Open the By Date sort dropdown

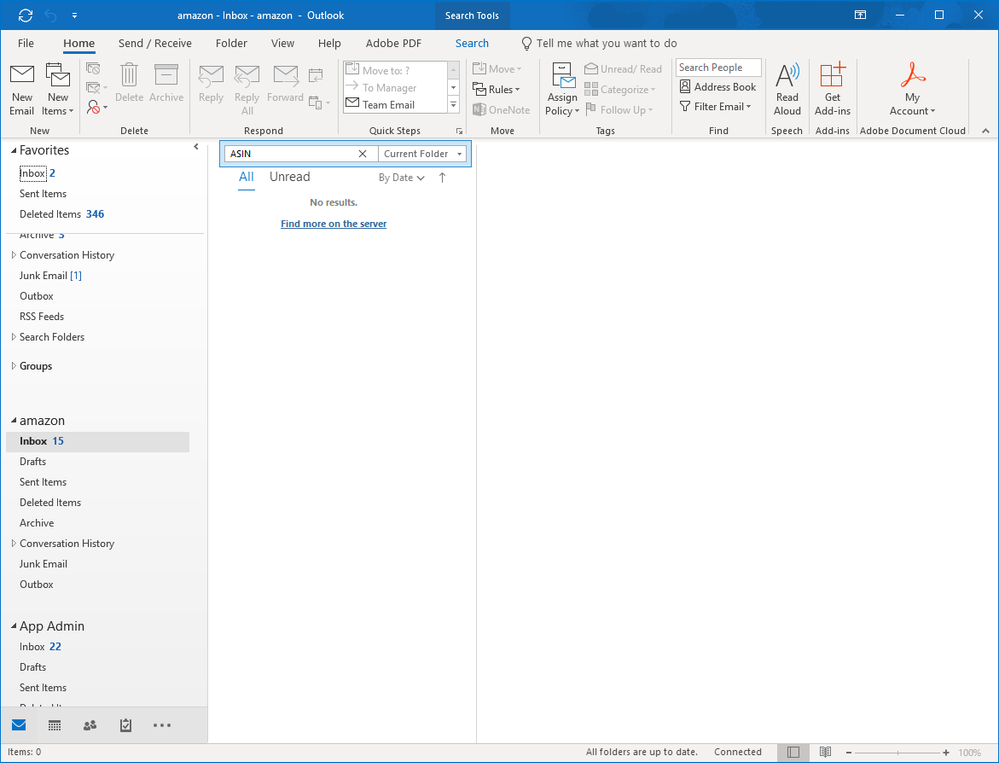point(401,178)
